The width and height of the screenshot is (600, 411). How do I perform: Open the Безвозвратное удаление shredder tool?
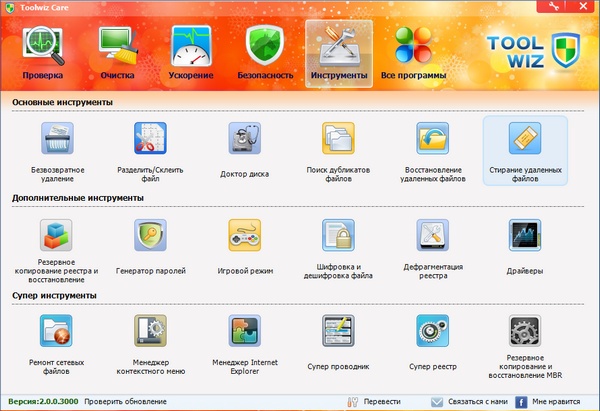pos(57,140)
